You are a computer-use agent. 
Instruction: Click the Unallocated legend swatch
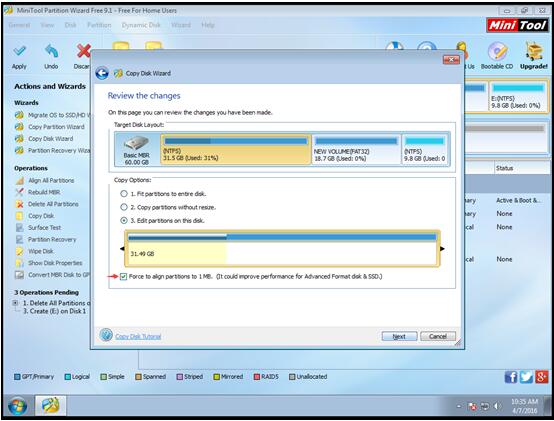(292, 377)
